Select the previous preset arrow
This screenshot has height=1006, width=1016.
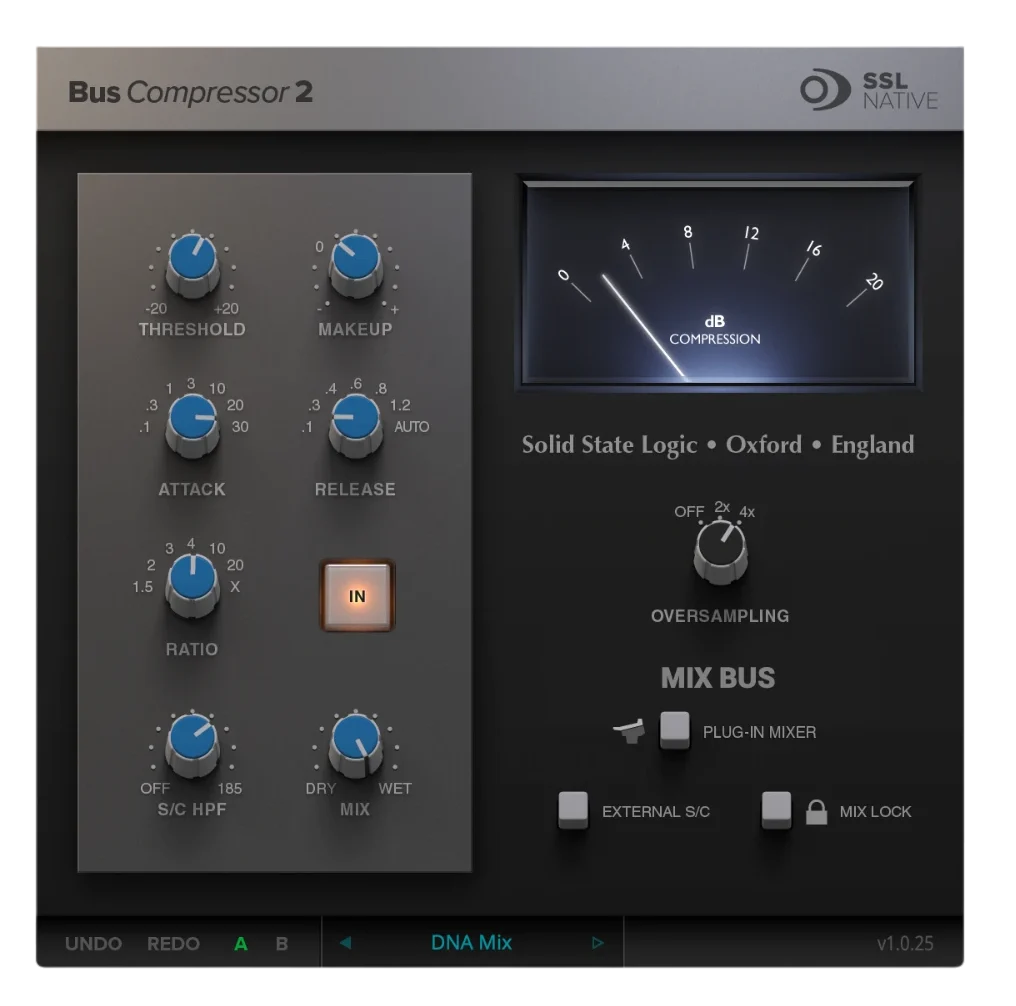pyautogui.click(x=345, y=943)
